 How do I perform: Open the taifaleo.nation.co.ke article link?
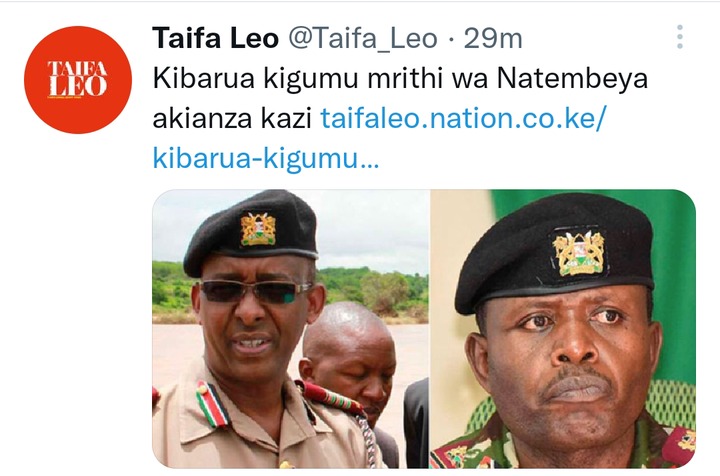463,118
